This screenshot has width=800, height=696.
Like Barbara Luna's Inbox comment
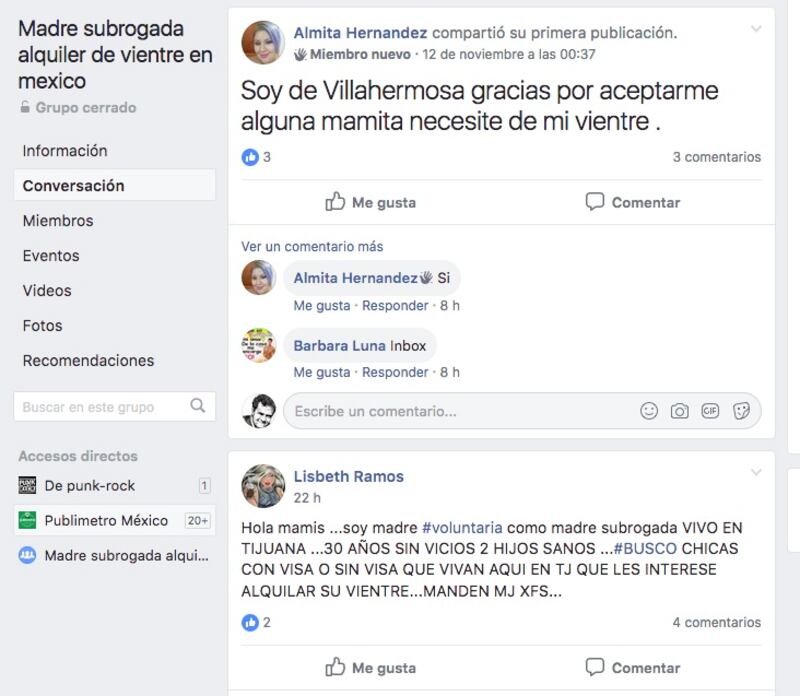click(322, 372)
